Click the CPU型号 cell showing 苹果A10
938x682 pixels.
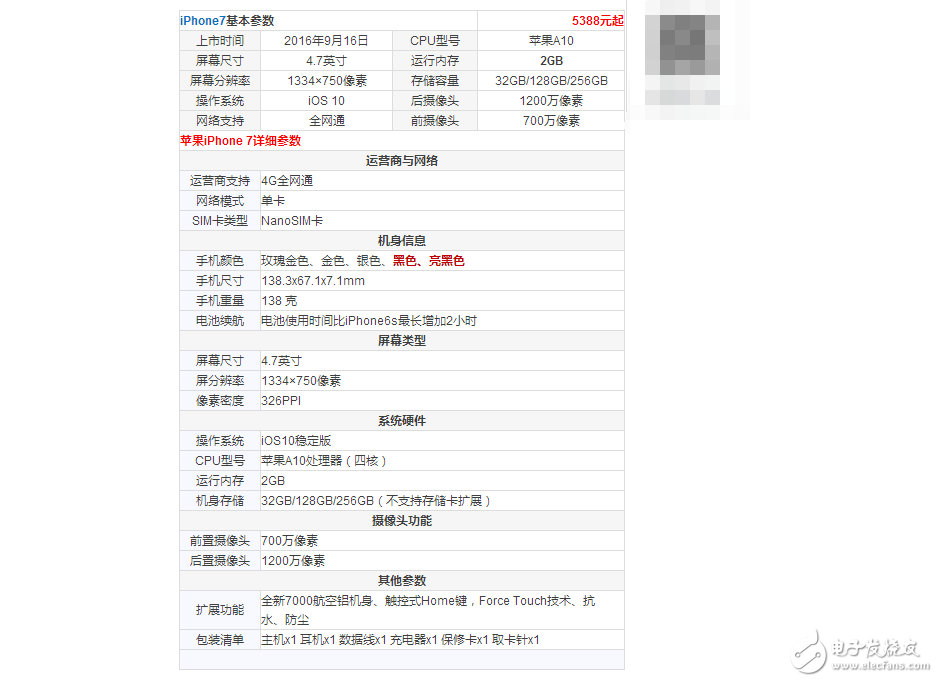click(551, 40)
